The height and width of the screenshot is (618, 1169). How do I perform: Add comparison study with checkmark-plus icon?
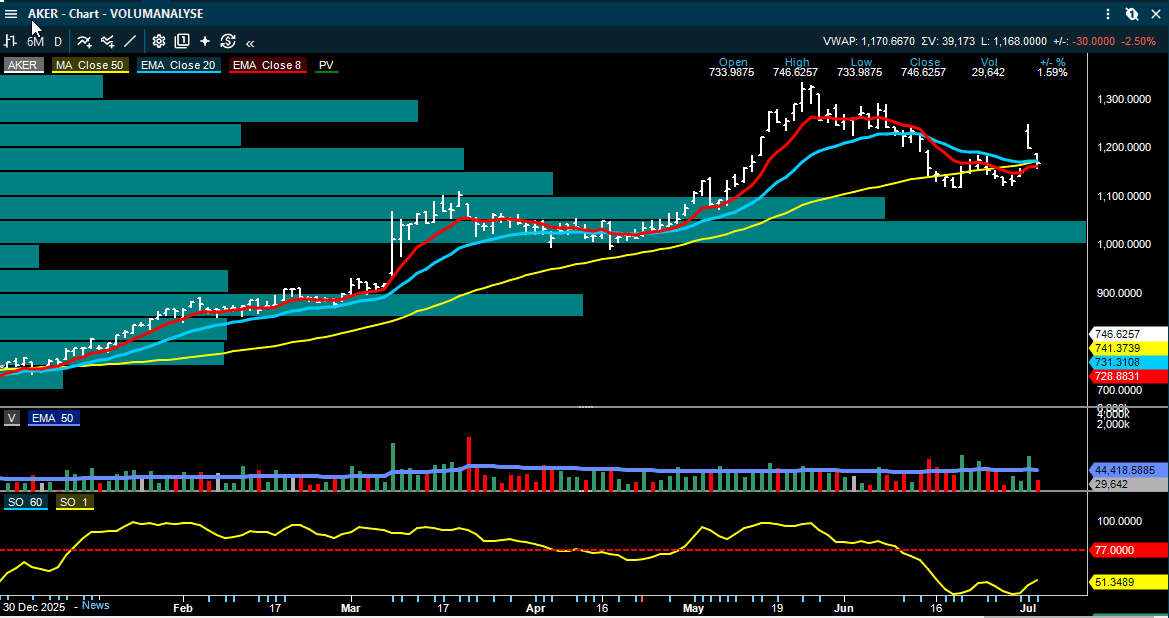(x=107, y=42)
